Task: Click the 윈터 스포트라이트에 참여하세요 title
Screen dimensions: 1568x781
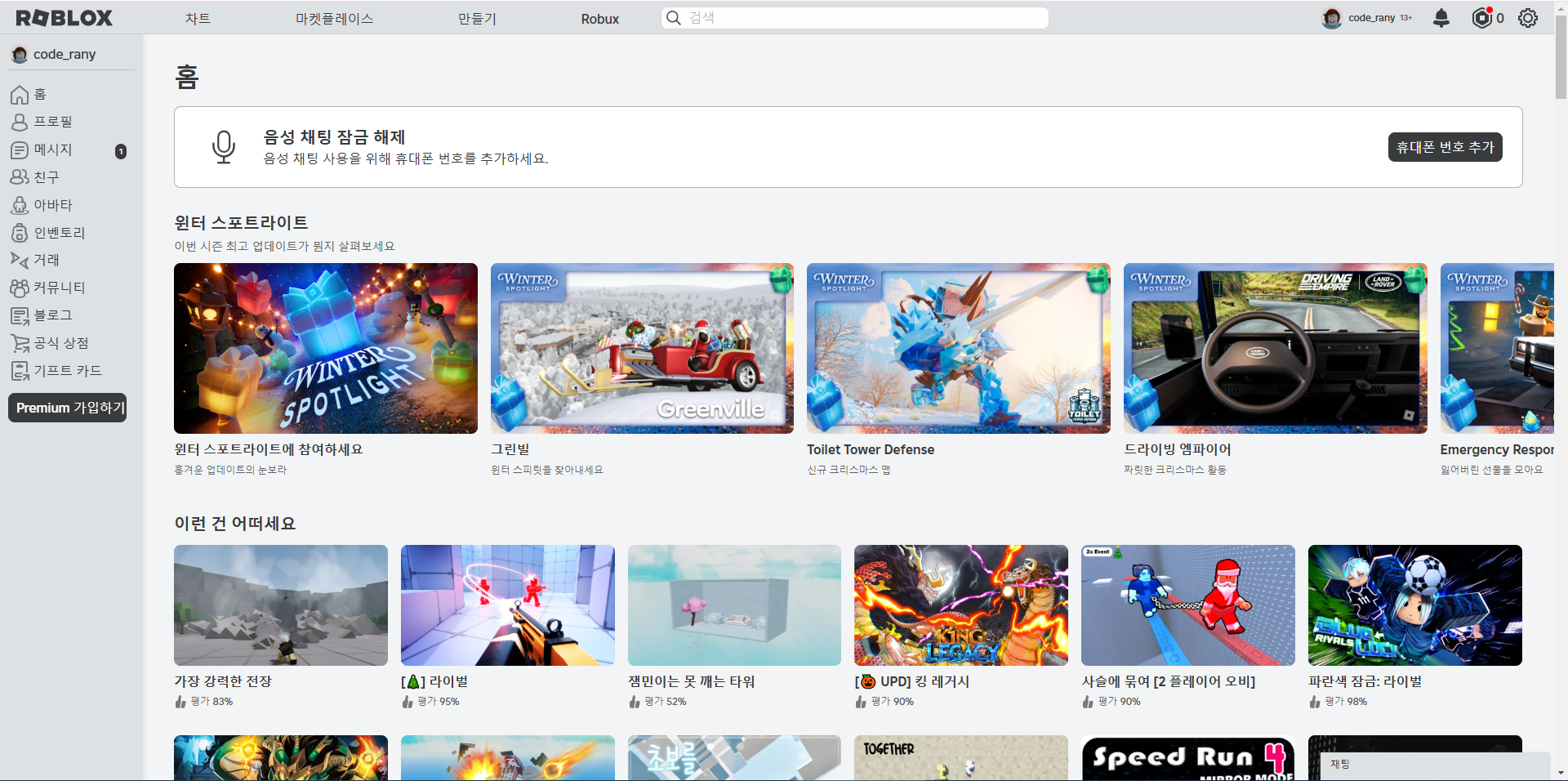Action: coord(269,449)
